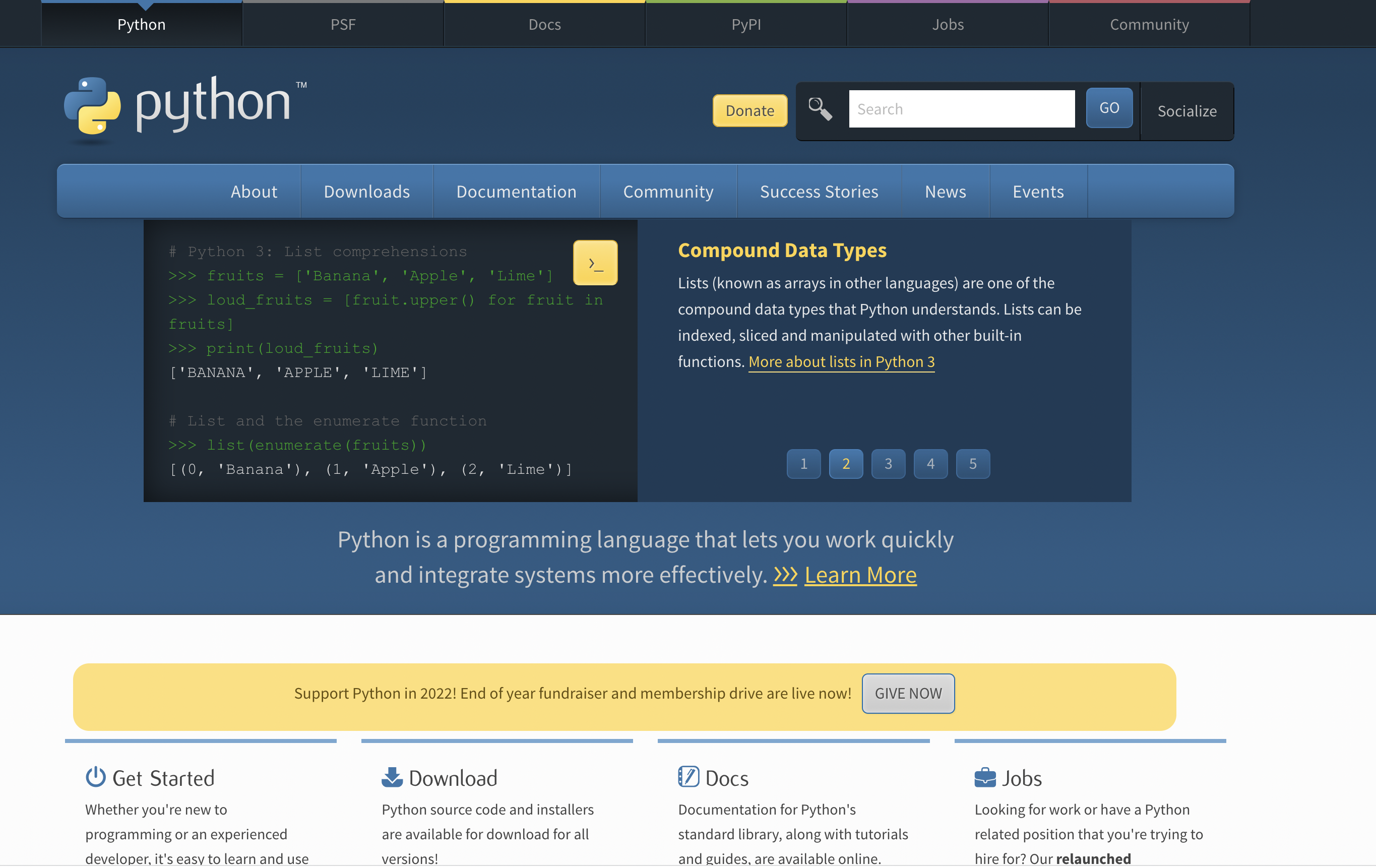Open More about lists in Python 3 link
The height and width of the screenshot is (868, 1376).
coord(841,362)
